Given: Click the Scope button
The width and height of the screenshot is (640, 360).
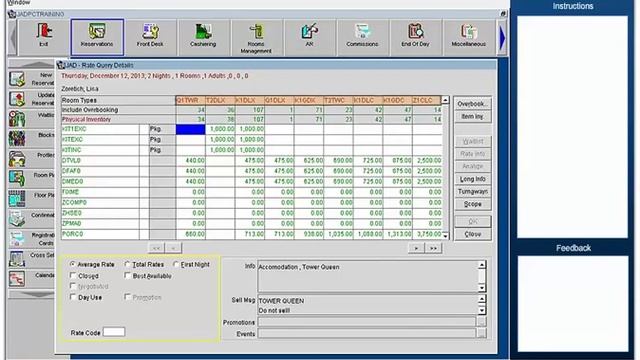Looking at the screenshot, I should (x=472, y=204).
